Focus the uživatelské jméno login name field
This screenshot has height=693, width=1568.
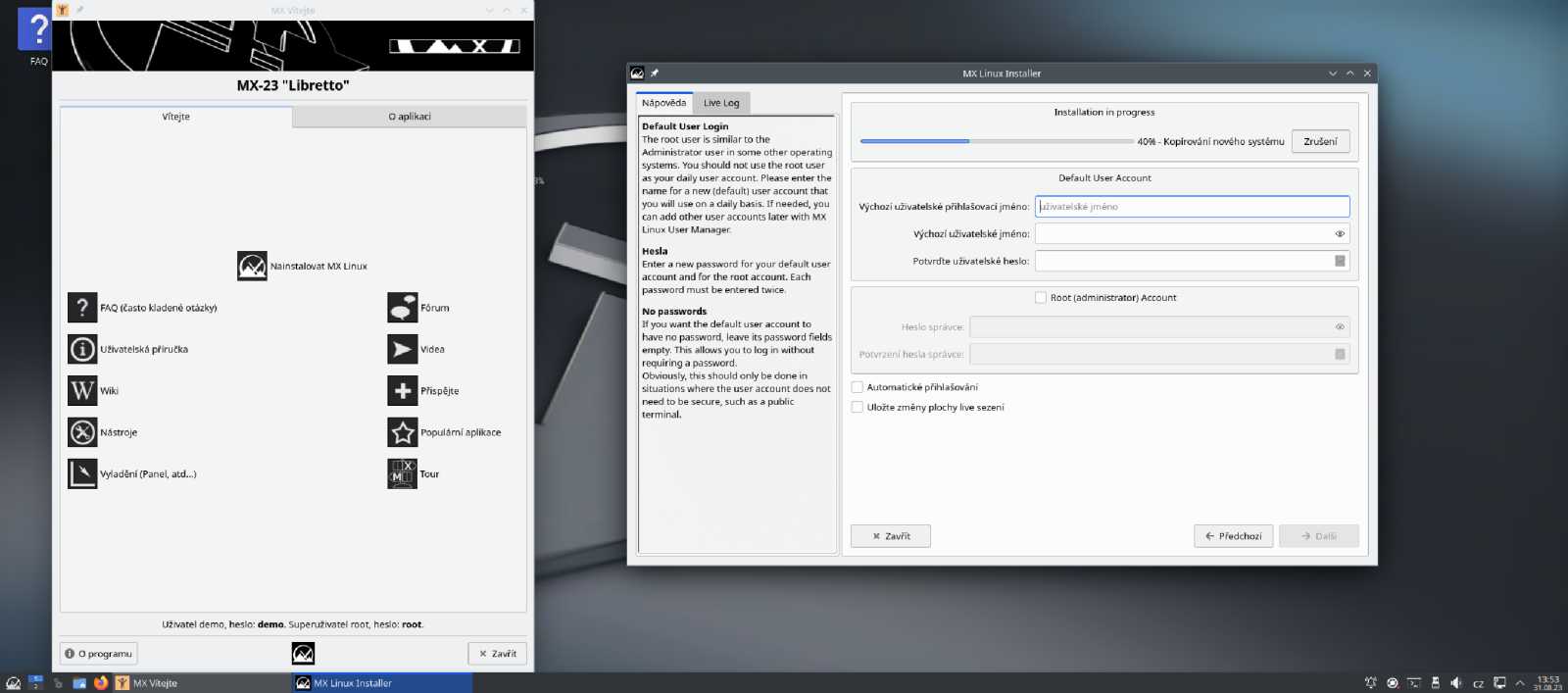click(1192, 207)
